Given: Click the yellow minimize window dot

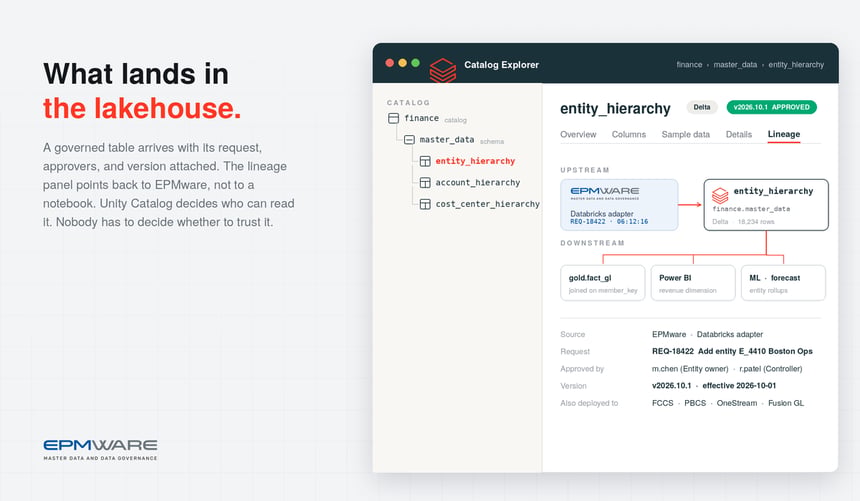Looking at the screenshot, I should [403, 63].
